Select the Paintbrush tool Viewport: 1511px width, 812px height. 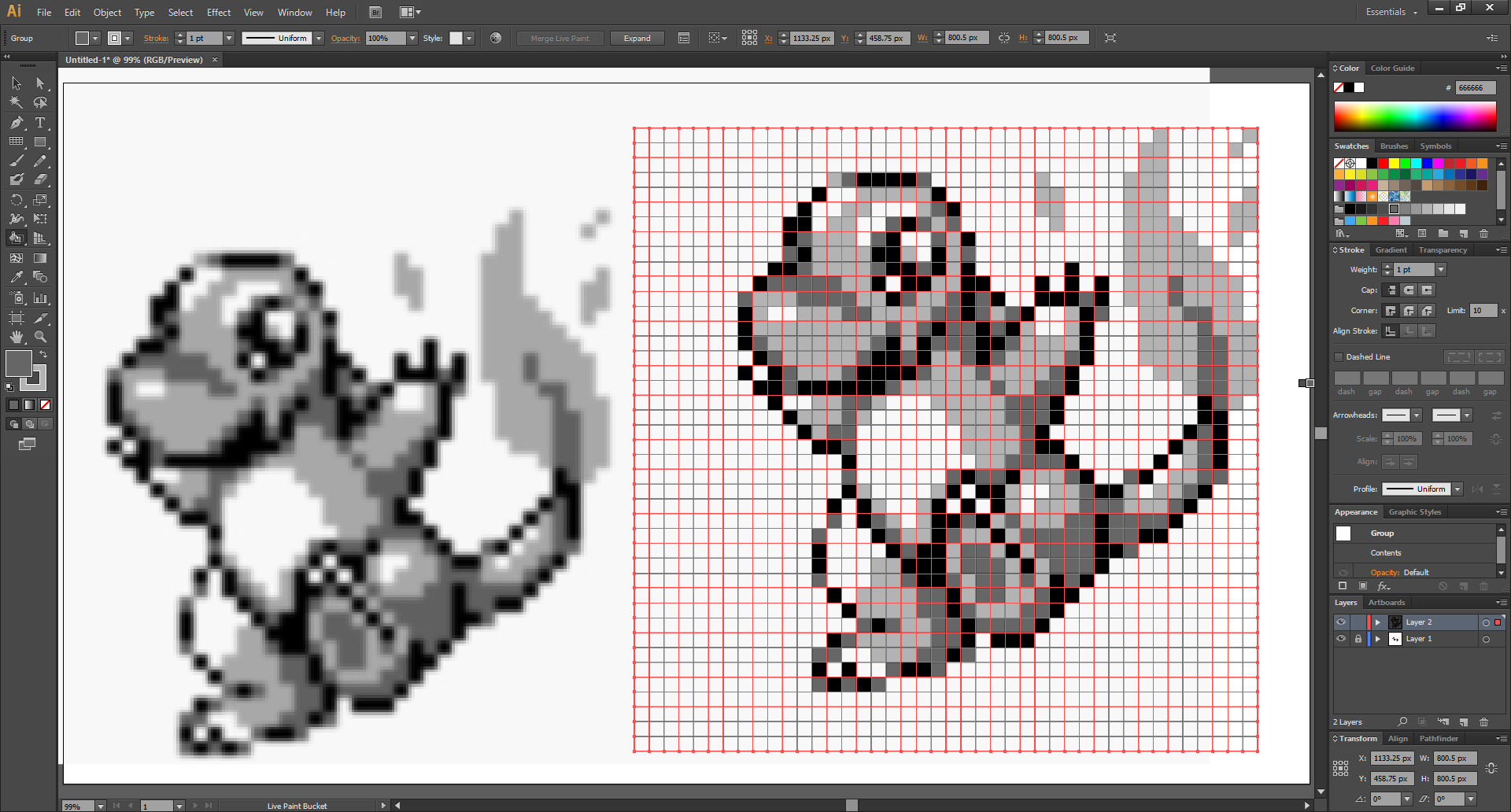[x=17, y=161]
